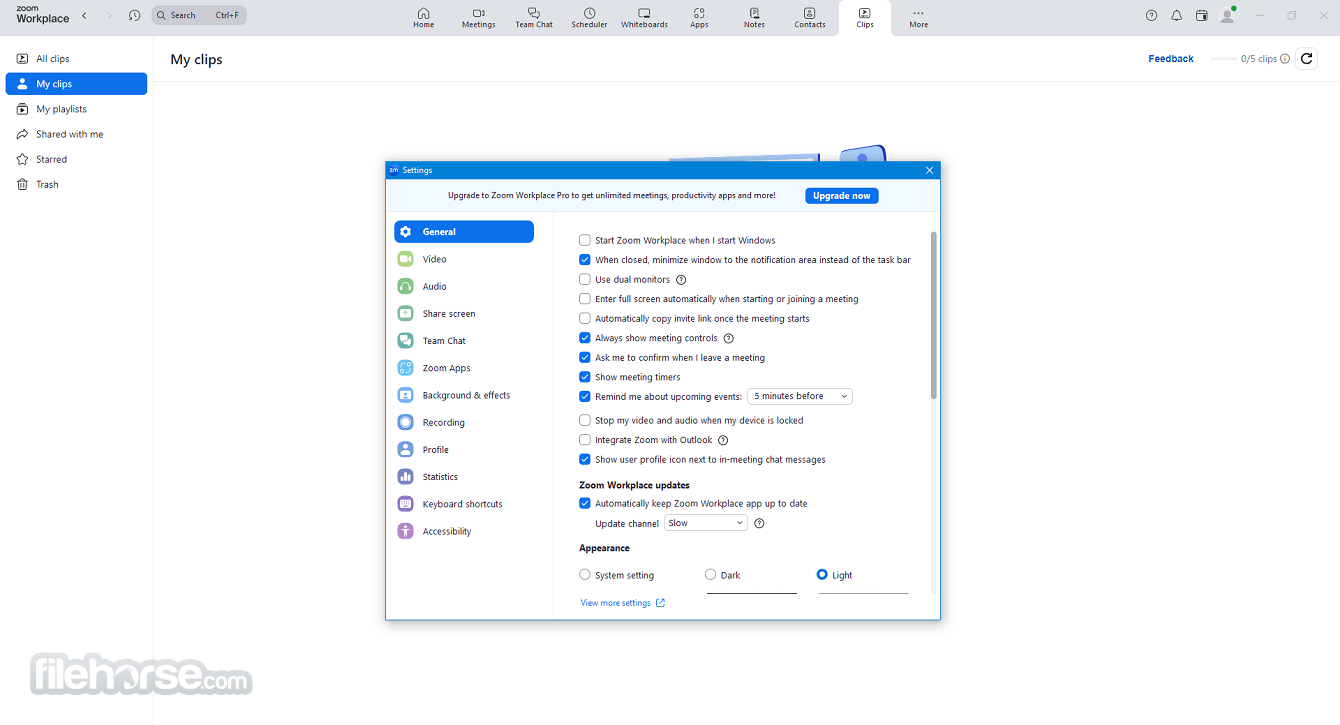Open Profile settings category
The image size is (1340, 725).
tap(464, 450)
